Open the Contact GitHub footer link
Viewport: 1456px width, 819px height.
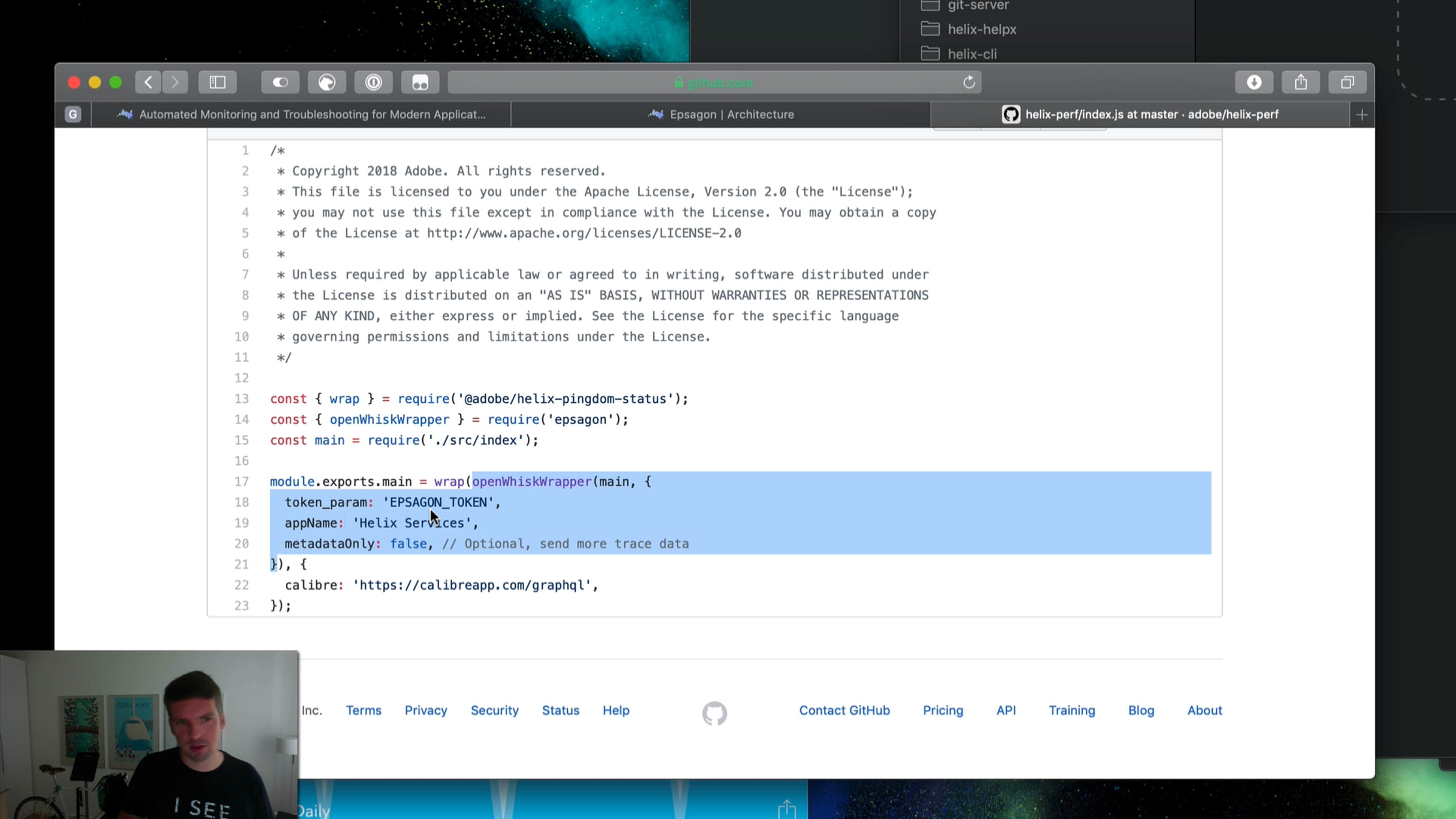point(844,710)
